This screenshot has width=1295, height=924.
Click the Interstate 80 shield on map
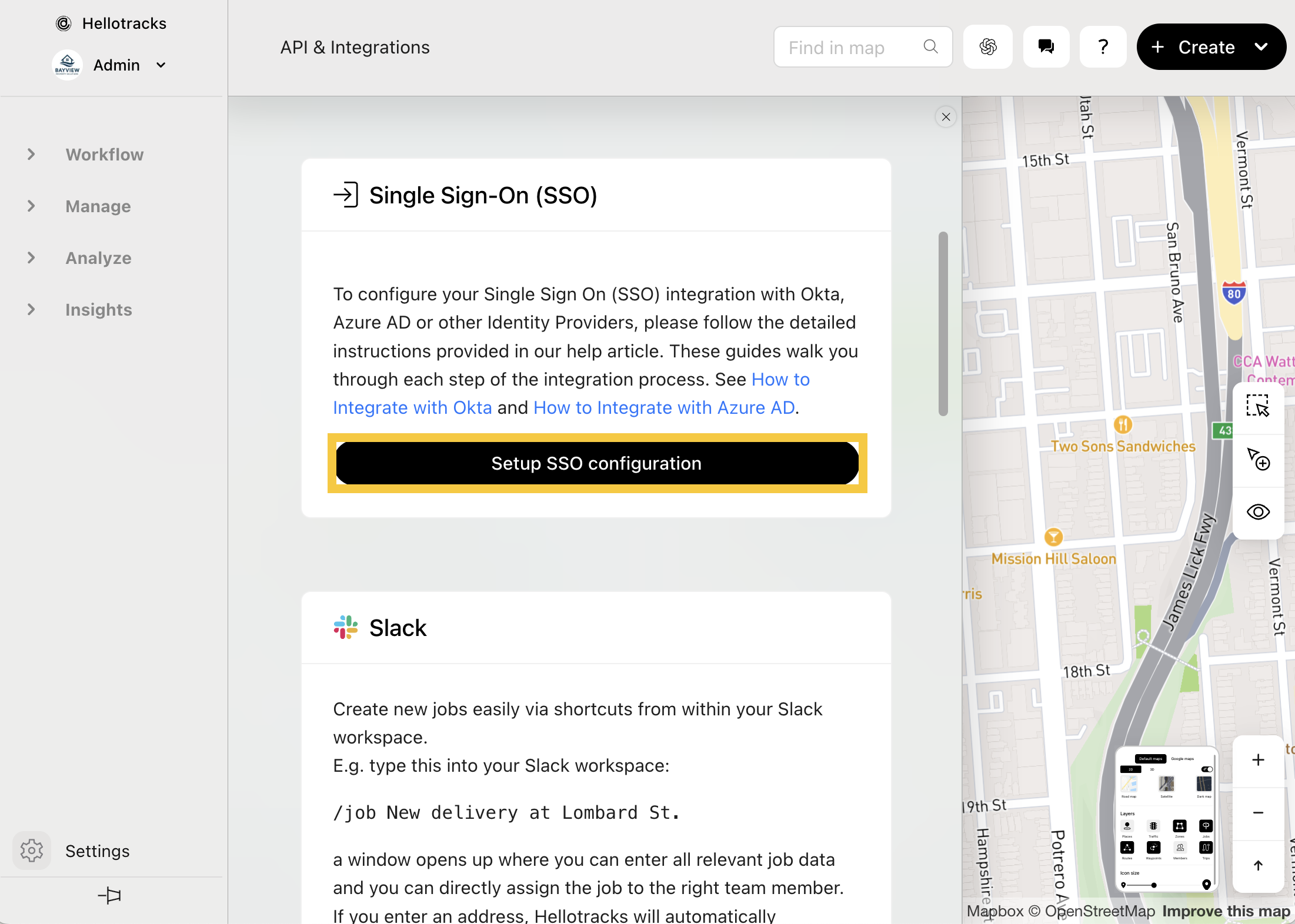(x=1234, y=293)
